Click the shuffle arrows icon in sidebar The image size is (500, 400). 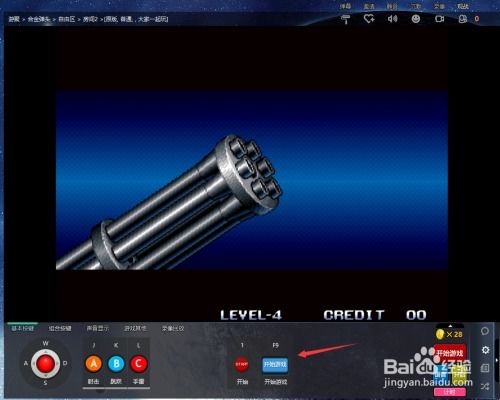tap(485, 387)
